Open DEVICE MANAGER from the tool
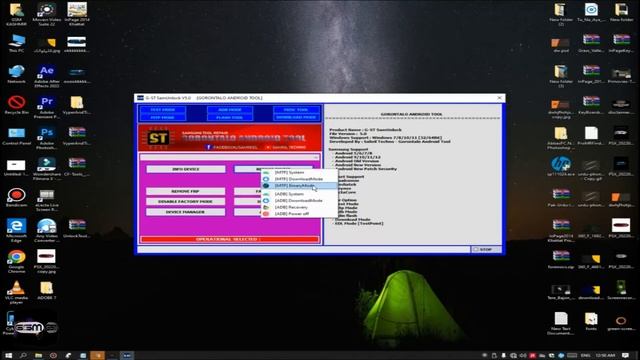 (186, 212)
